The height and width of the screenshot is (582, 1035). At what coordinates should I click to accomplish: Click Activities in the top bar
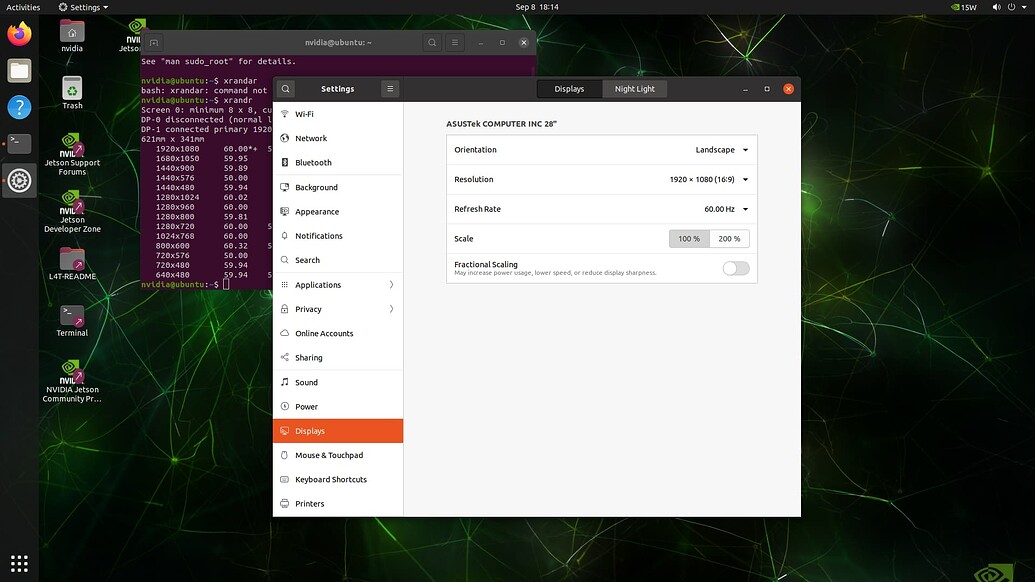tap(22, 6)
